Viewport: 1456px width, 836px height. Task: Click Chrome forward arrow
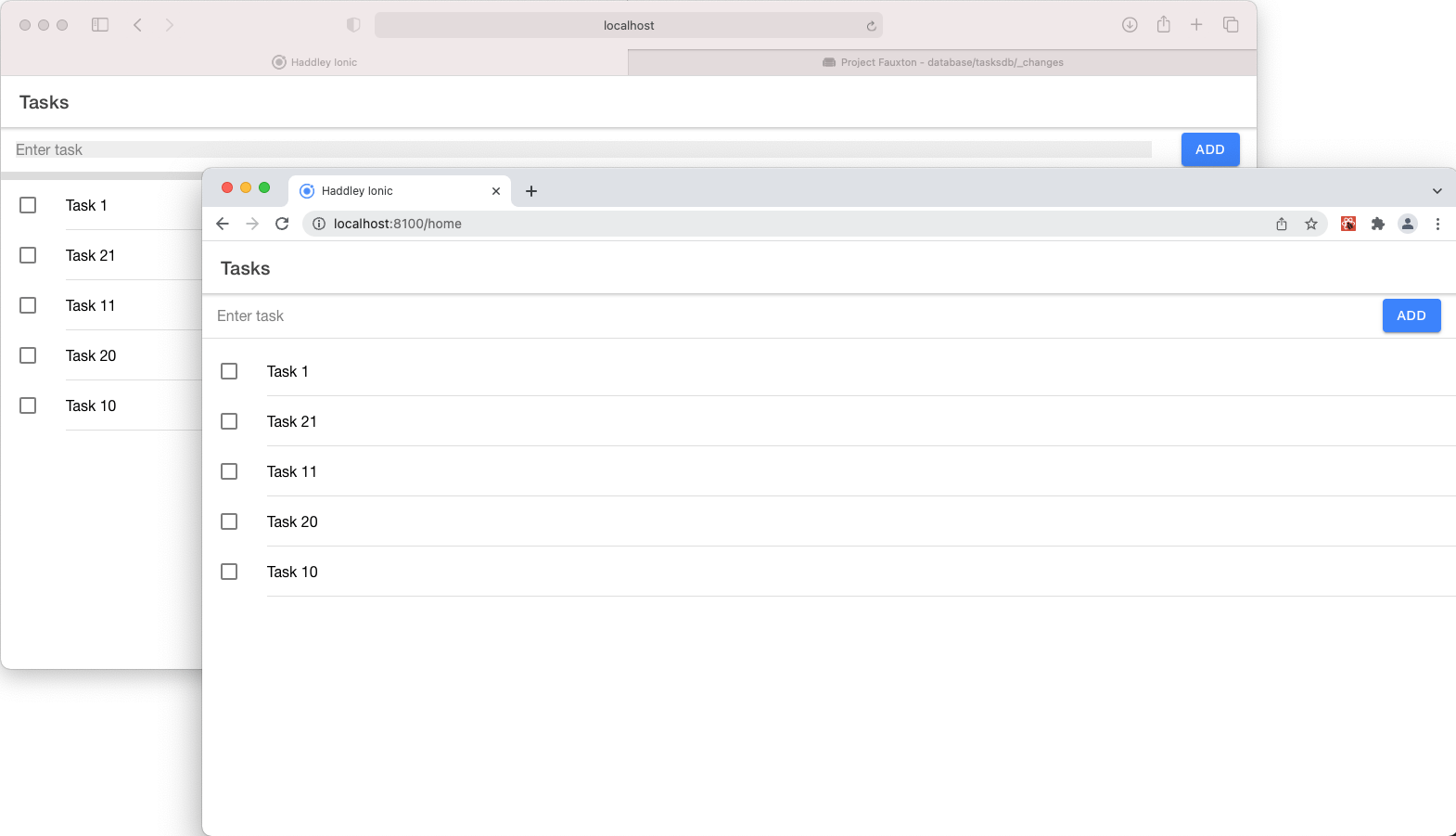(x=252, y=224)
